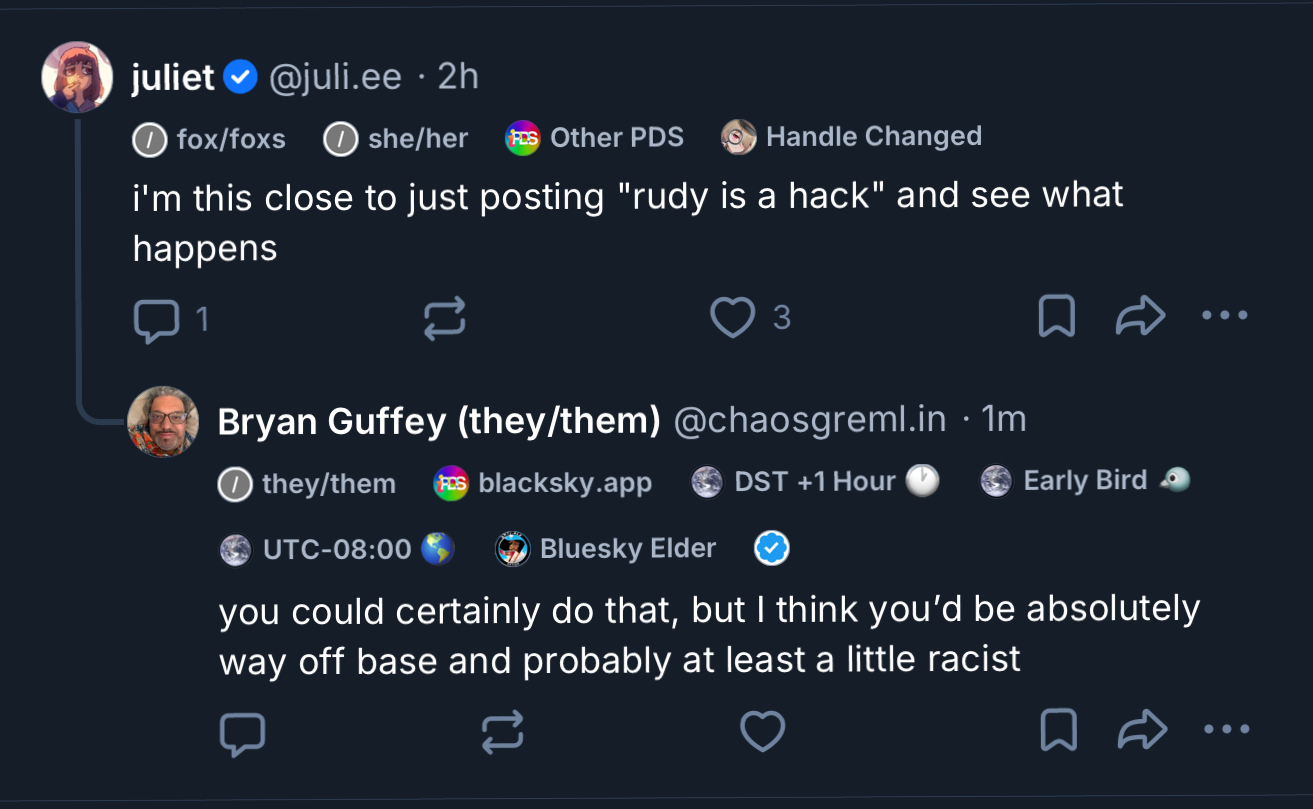Open Bryan Guffey's profile avatar

[163, 422]
